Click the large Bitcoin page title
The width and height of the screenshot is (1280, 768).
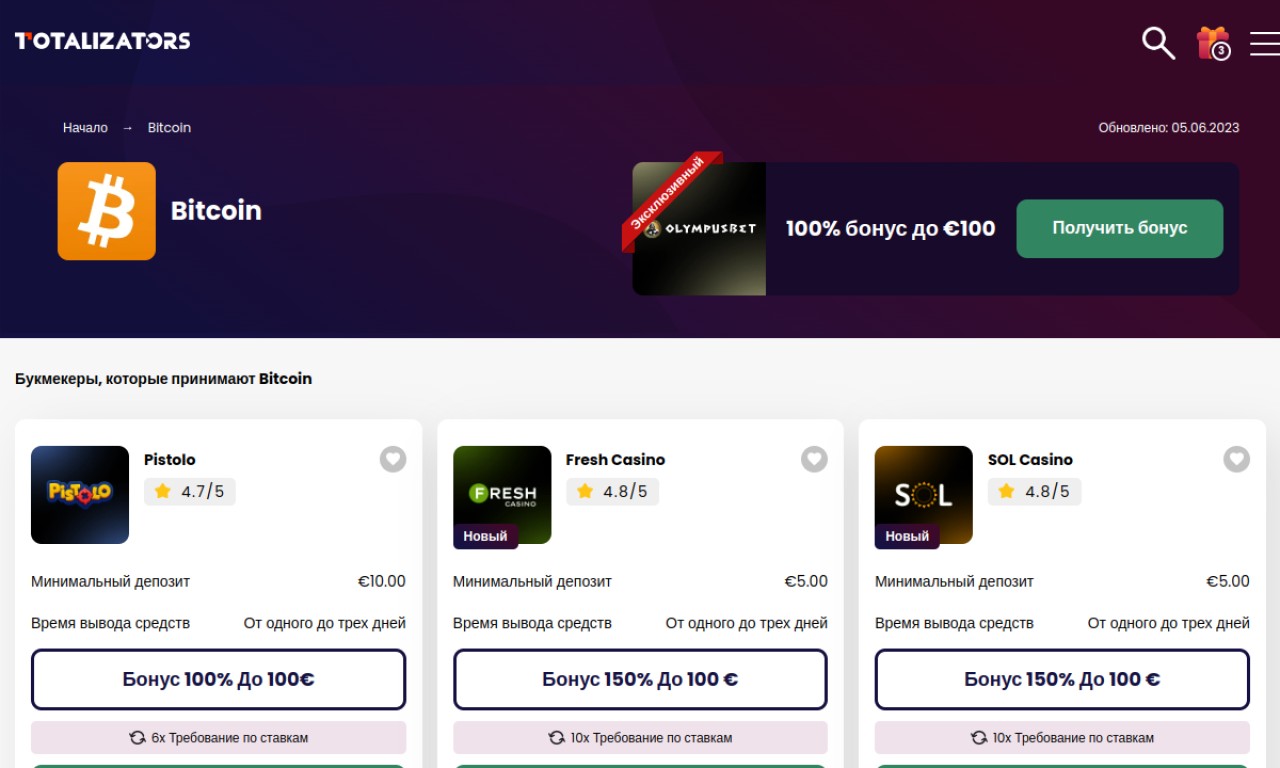216,211
